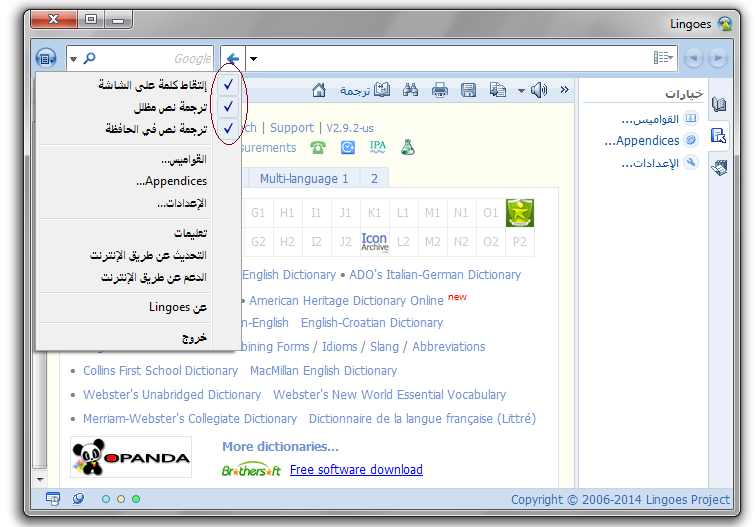Open the IPA phonetics icon
The image size is (756, 527).
click(x=378, y=147)
